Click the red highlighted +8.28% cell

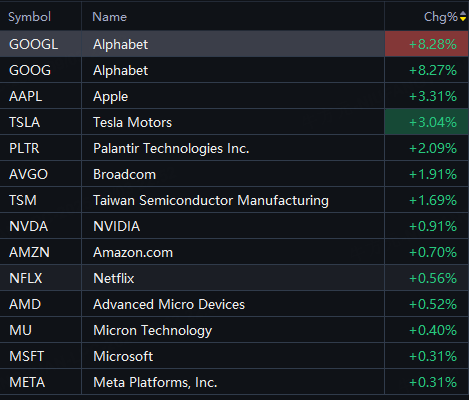[426, 44]
